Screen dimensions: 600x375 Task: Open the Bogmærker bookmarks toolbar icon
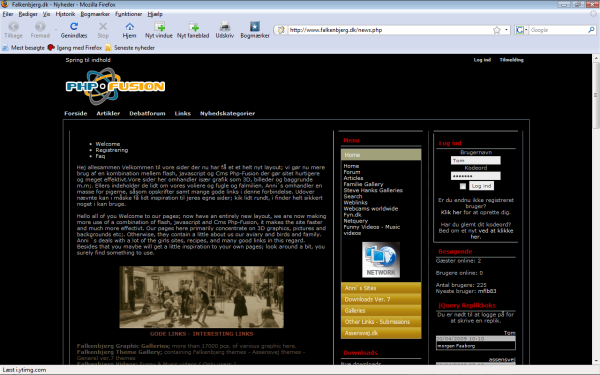tap(255, 30)
